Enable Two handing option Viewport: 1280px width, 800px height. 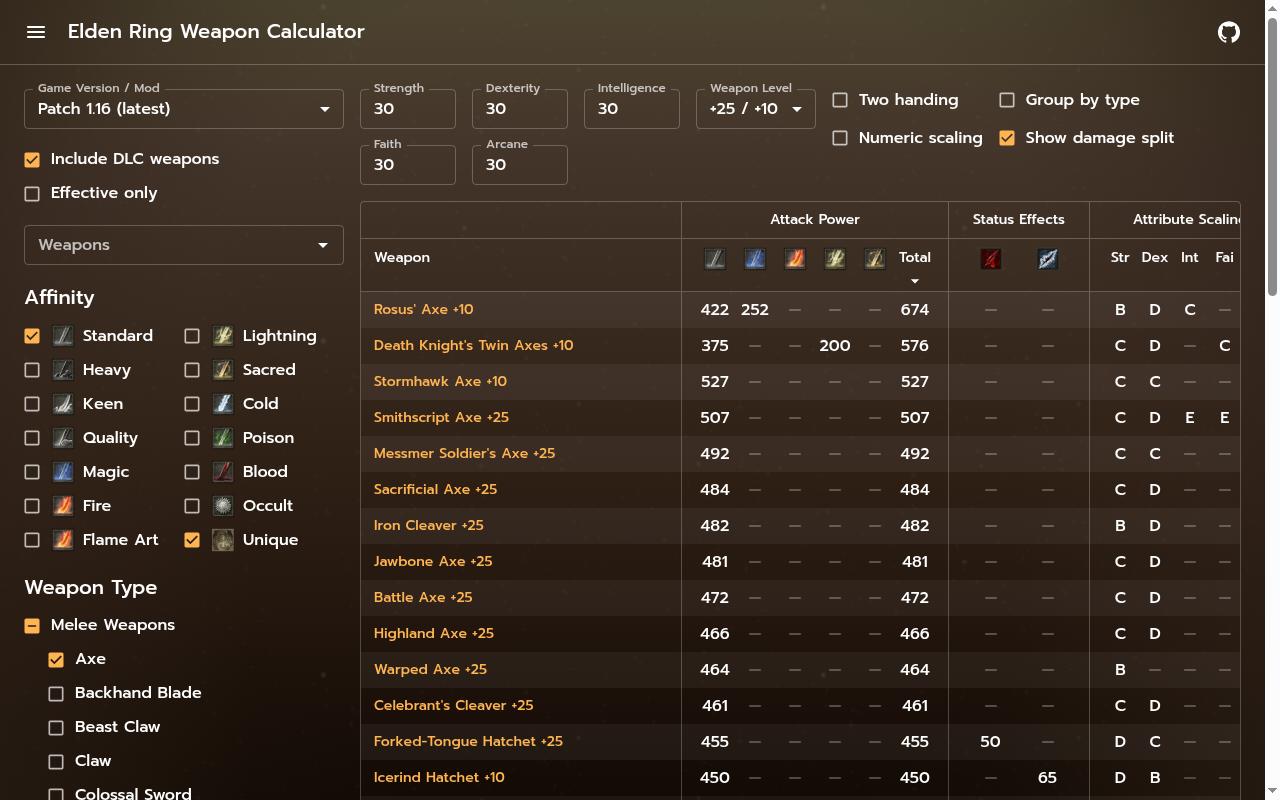[x=840, y=100]
